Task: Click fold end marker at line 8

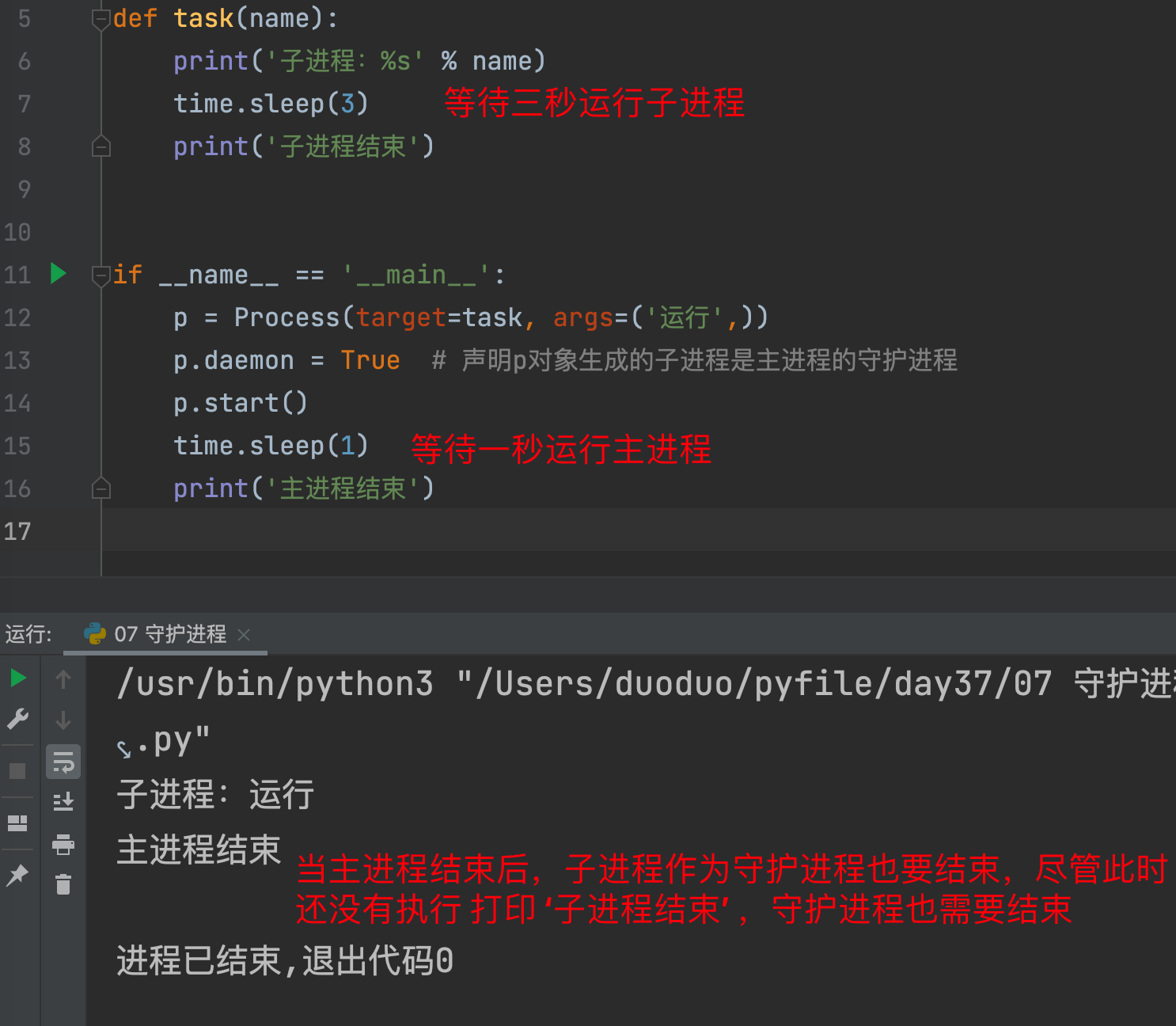Action: tap(101, 146)
